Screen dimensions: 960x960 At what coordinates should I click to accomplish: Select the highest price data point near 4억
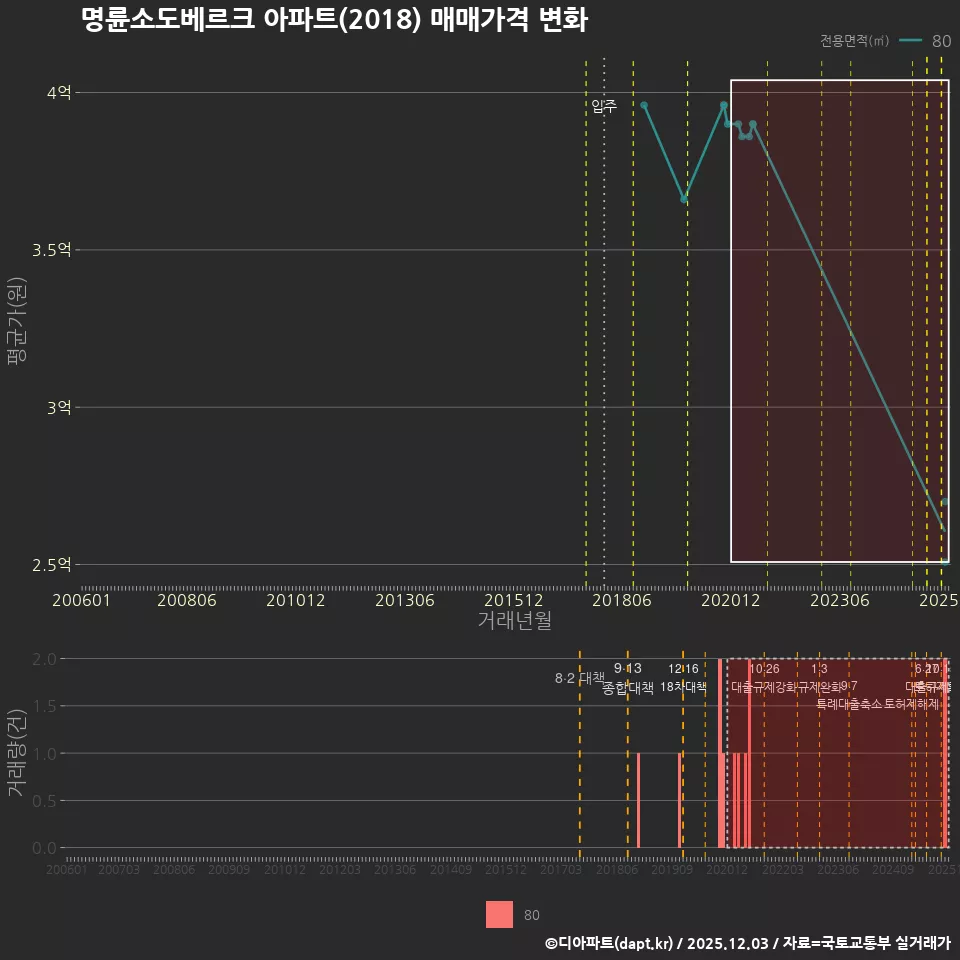tap(644, 104)
